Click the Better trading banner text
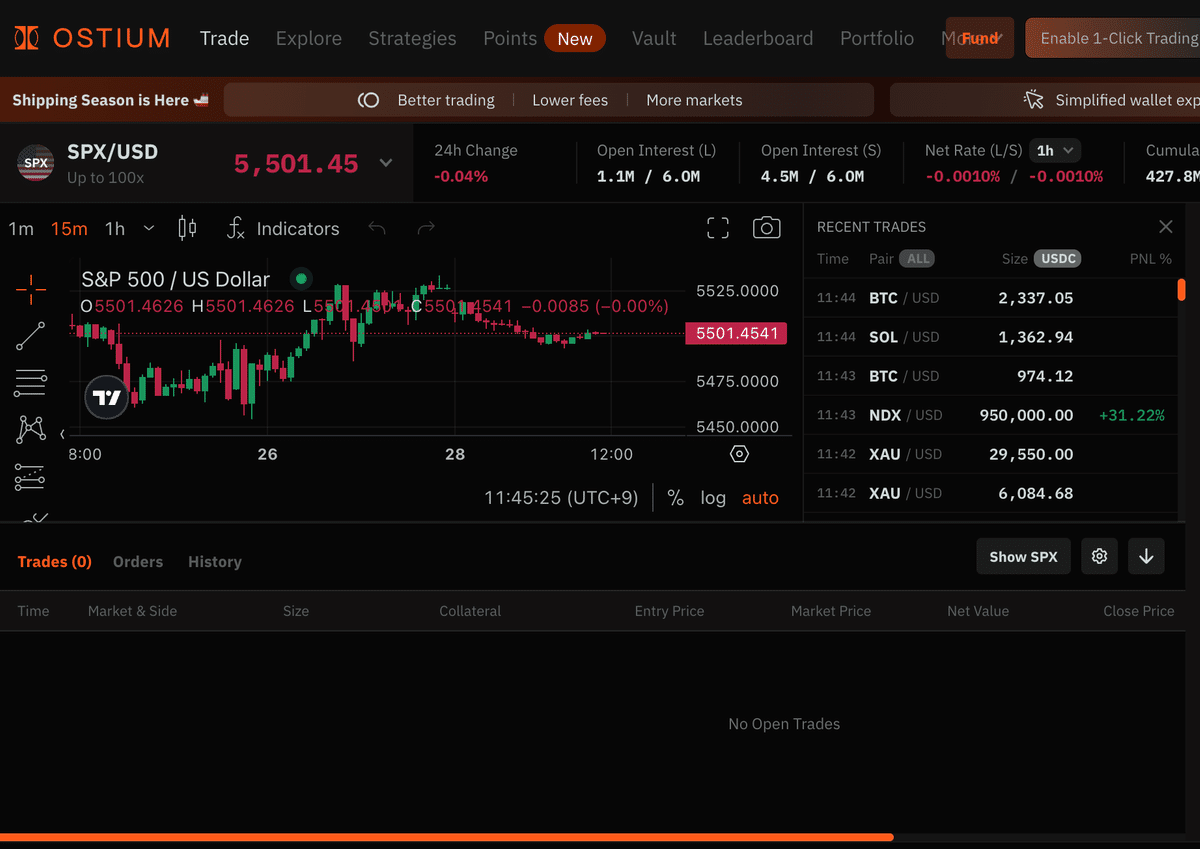The image size is (1200, 849). (x=446, y=100)
